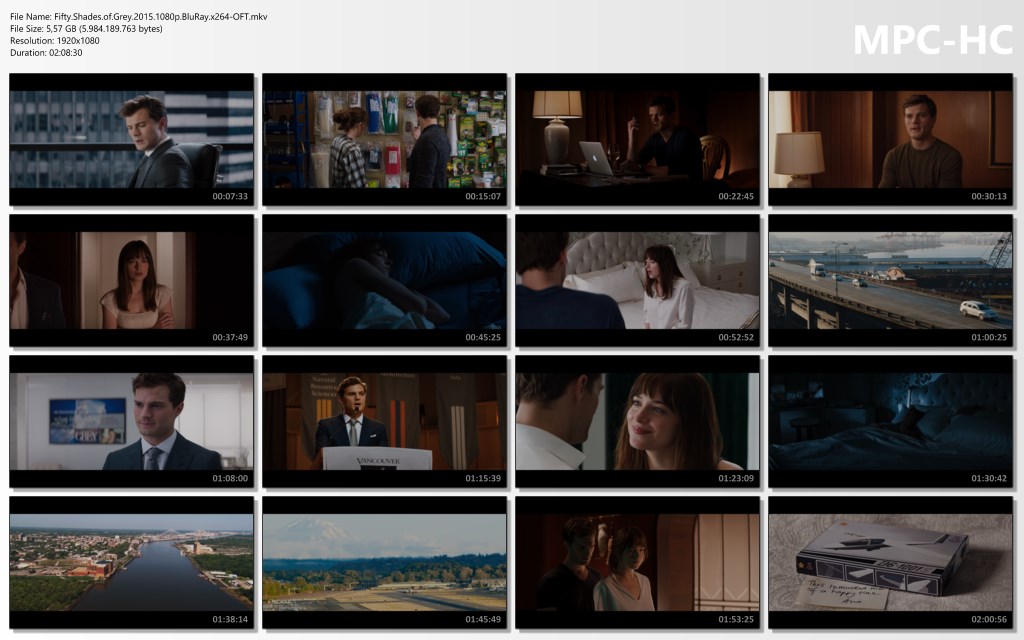
Task: Open the thumbnail stamped 01:23:09
Action: (x=637, y=422)
